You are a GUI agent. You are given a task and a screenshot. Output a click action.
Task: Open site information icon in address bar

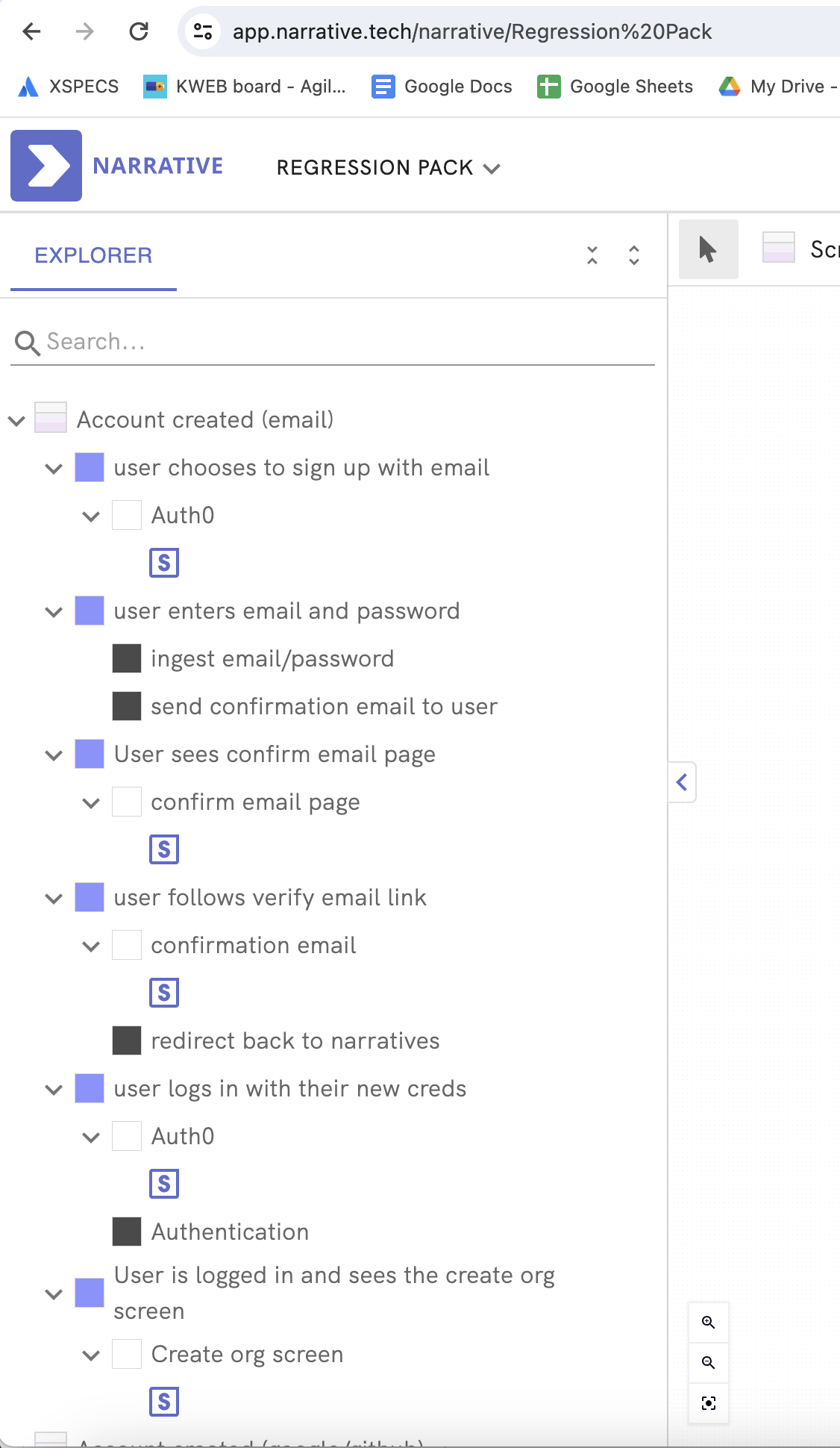[203, 31]
